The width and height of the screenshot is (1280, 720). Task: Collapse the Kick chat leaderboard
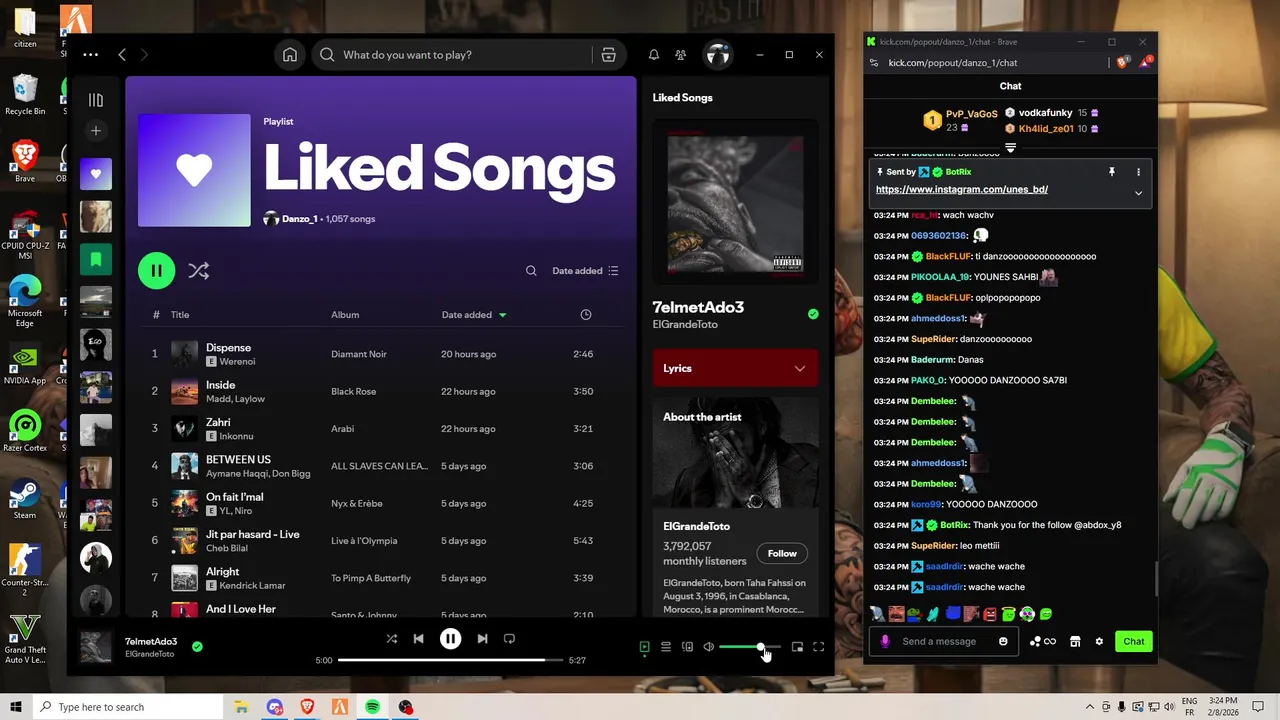pos(1011,148)
